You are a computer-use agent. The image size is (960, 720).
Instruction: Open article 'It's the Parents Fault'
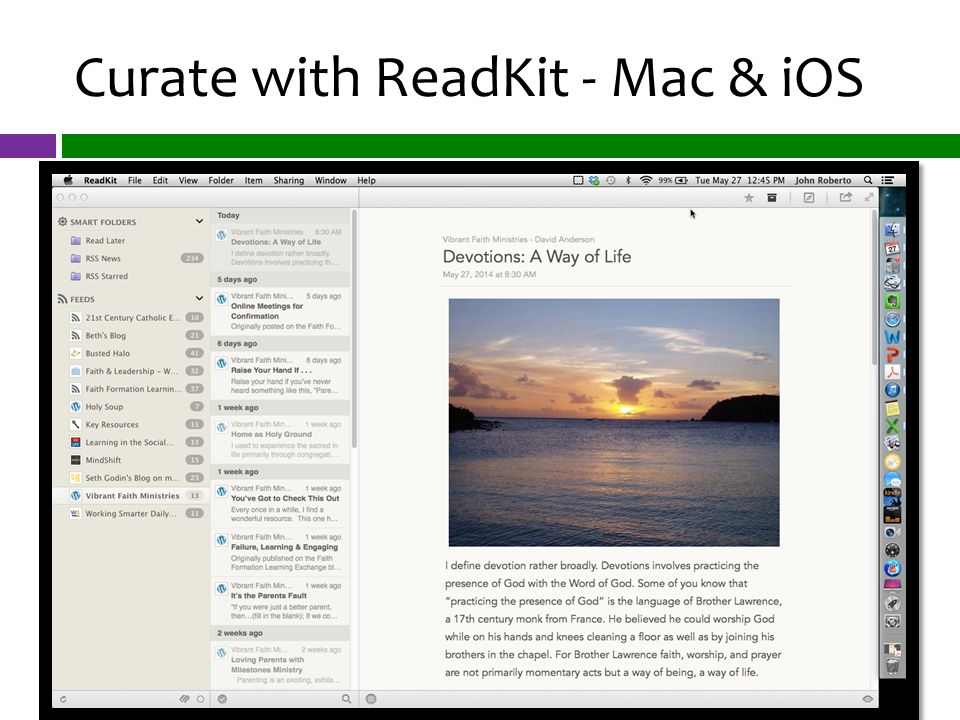280,601
